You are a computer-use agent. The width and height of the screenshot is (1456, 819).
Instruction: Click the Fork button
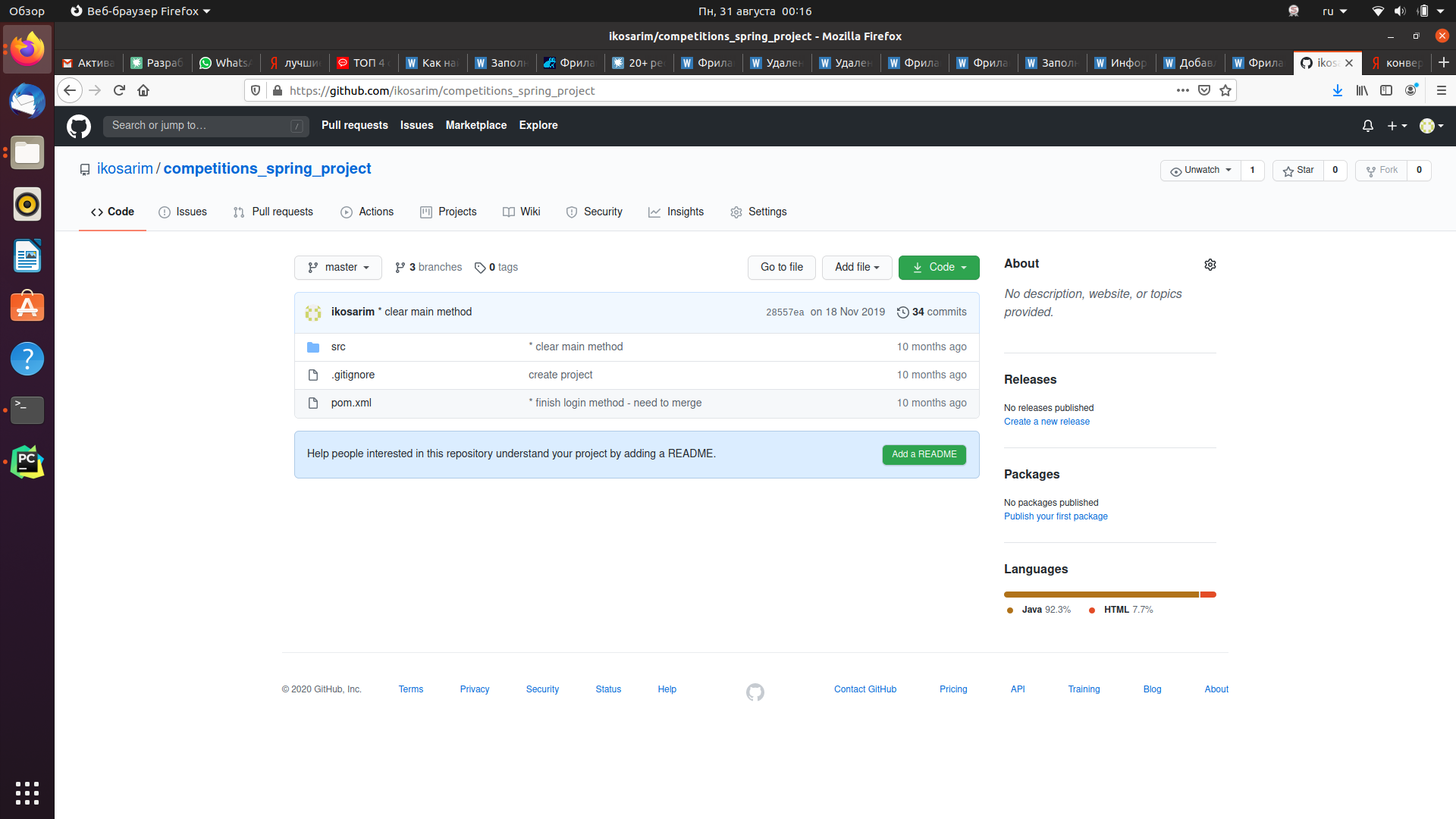click(x=1381, y=171)
